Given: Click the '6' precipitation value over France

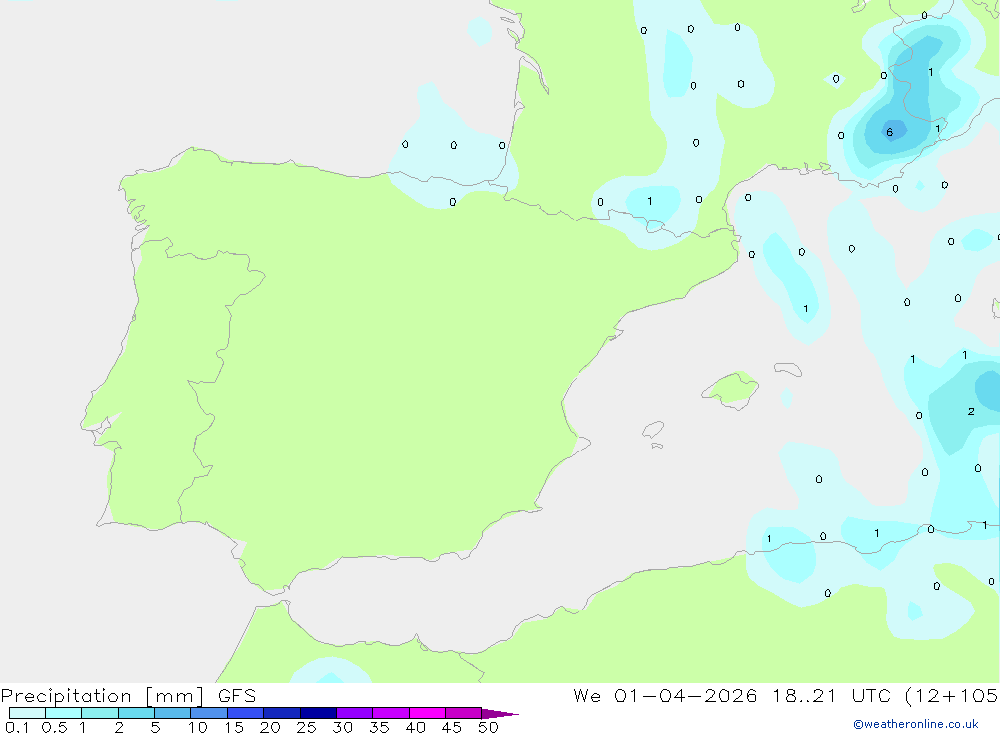Looking at the screenshot, I should coord(890,132).
